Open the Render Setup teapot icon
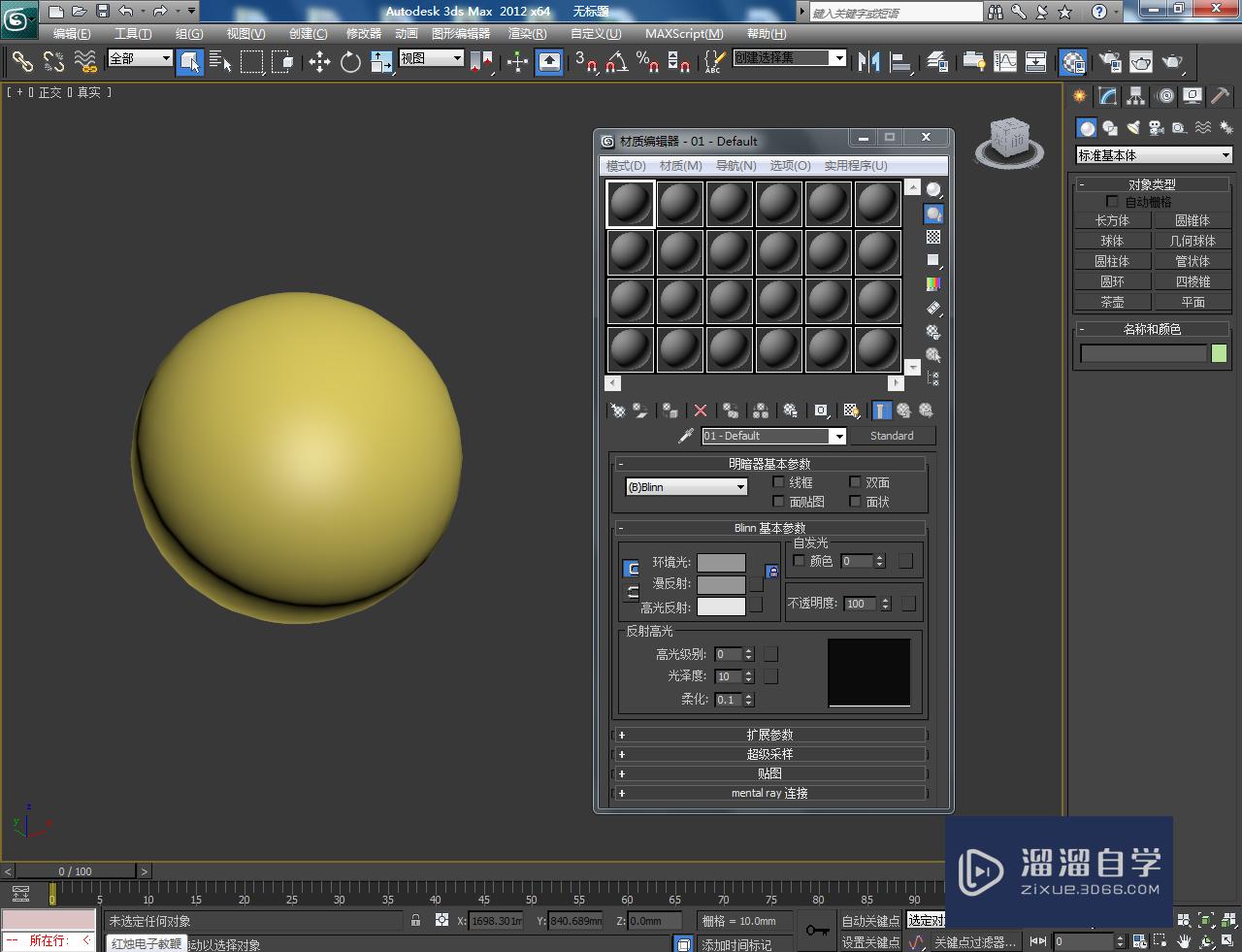The height and width of the screenshot is (952, 1242). [1109, 62]
